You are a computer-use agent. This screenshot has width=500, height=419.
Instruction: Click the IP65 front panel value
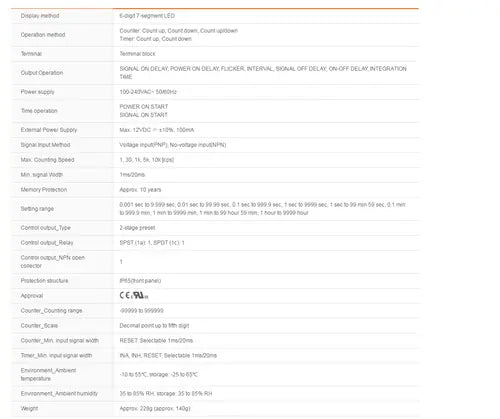coord(140,281)
